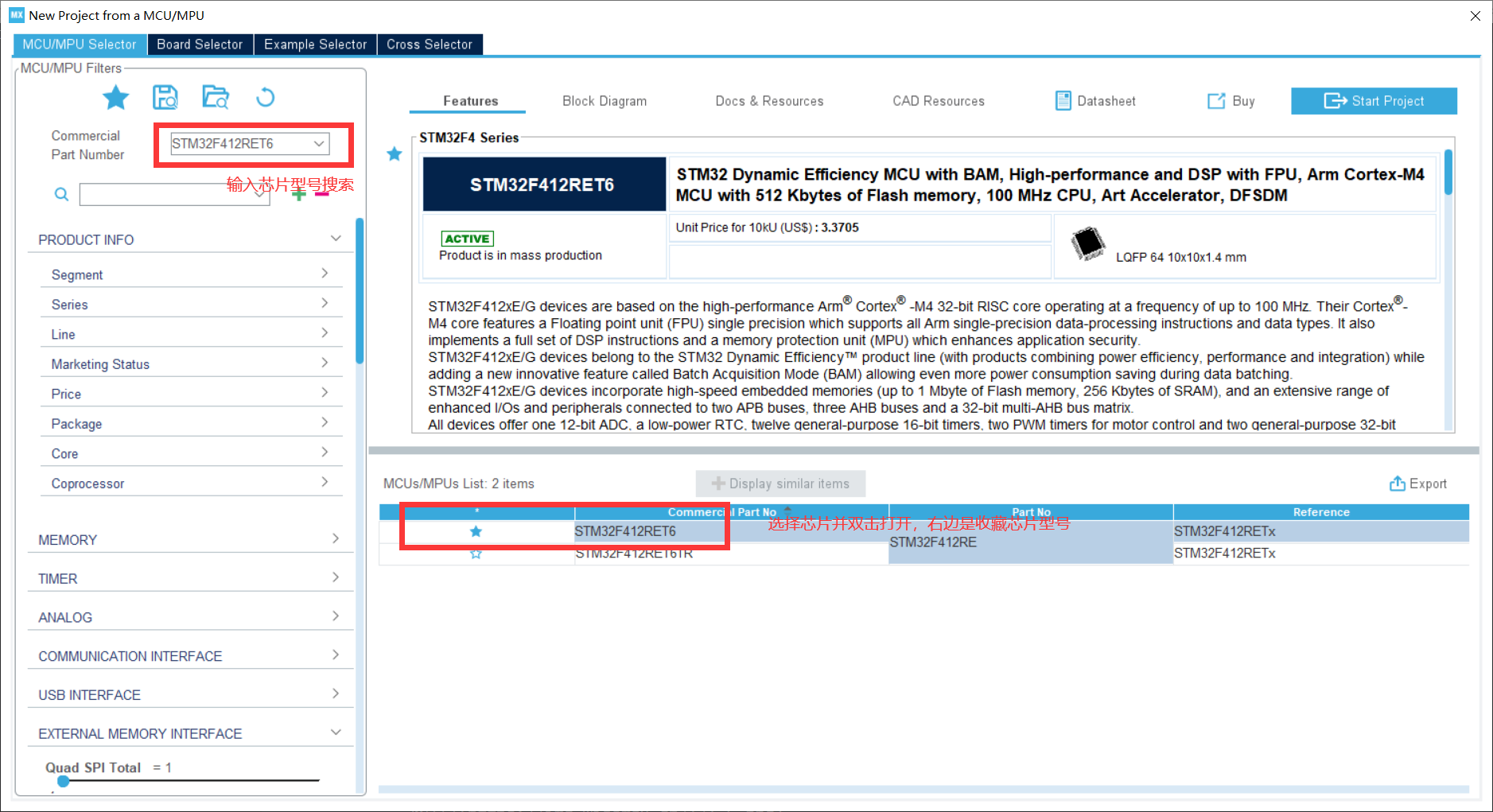The height and width of the screenshot is (812, 1493).
Task: Switch to the Board Selector tab
Action: coord(200,45)
